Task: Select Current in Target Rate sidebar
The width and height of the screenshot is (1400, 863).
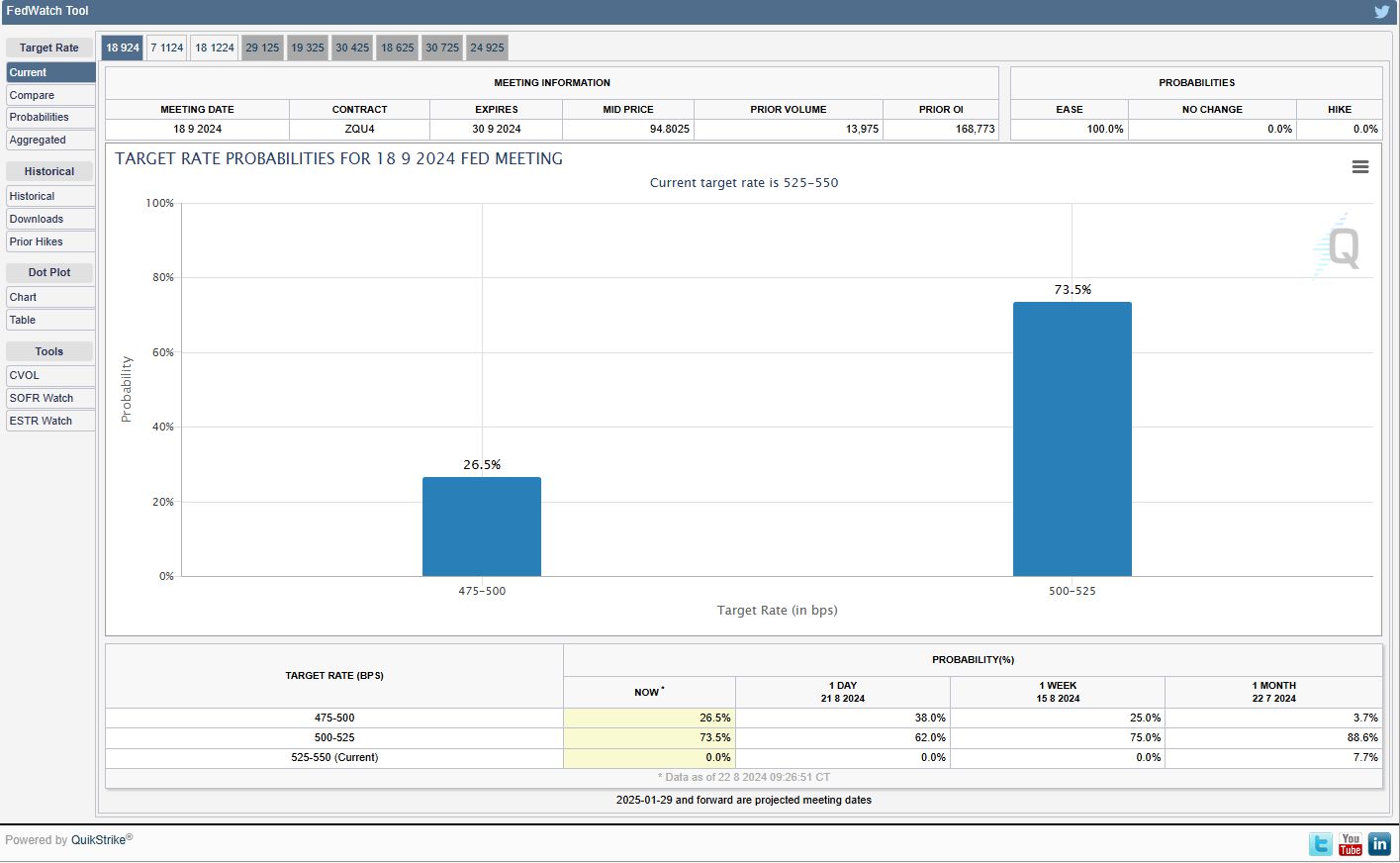Action: (x=50, y=72)
